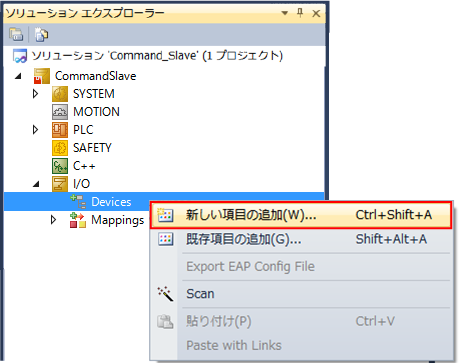Click the Scan wand icon
This screenshot has height=363, width=460.
tap(165, 294)
